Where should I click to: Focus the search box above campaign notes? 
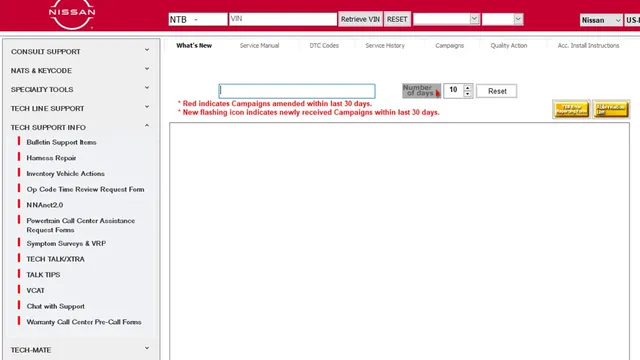[x=297, y=91]
